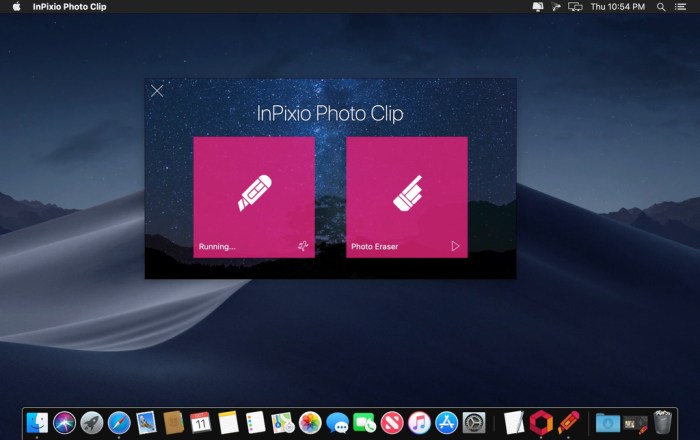Viewport: 700px width, 440px height.
Task: Open System Preferences gear icon
Action: pyautogui.click(x=474, y=422)
